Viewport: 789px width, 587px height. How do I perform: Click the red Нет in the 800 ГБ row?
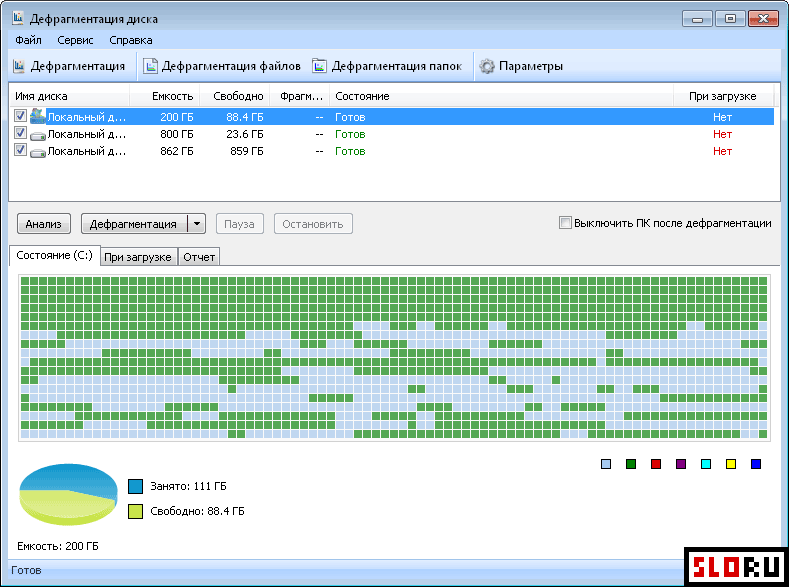point(722,134)
